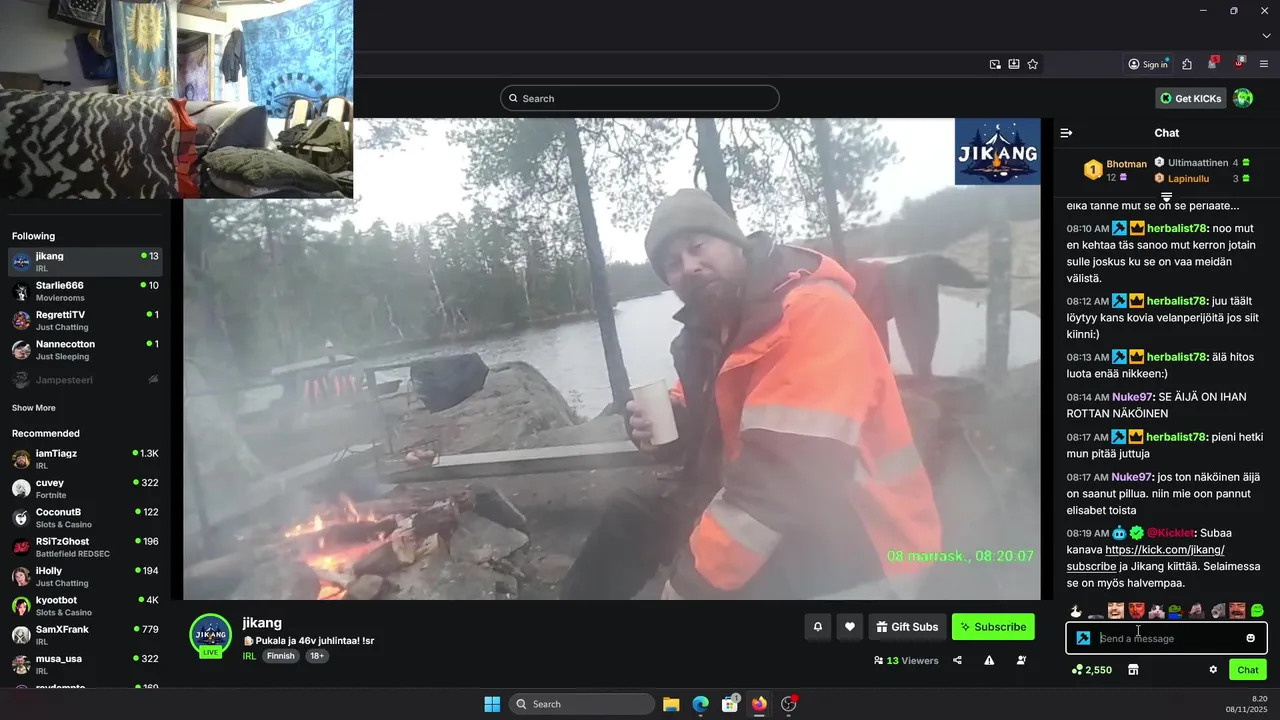Report the stream with the warning triangle icon
The height and width of the screenshot is (720, 1280).
point(989,660)
